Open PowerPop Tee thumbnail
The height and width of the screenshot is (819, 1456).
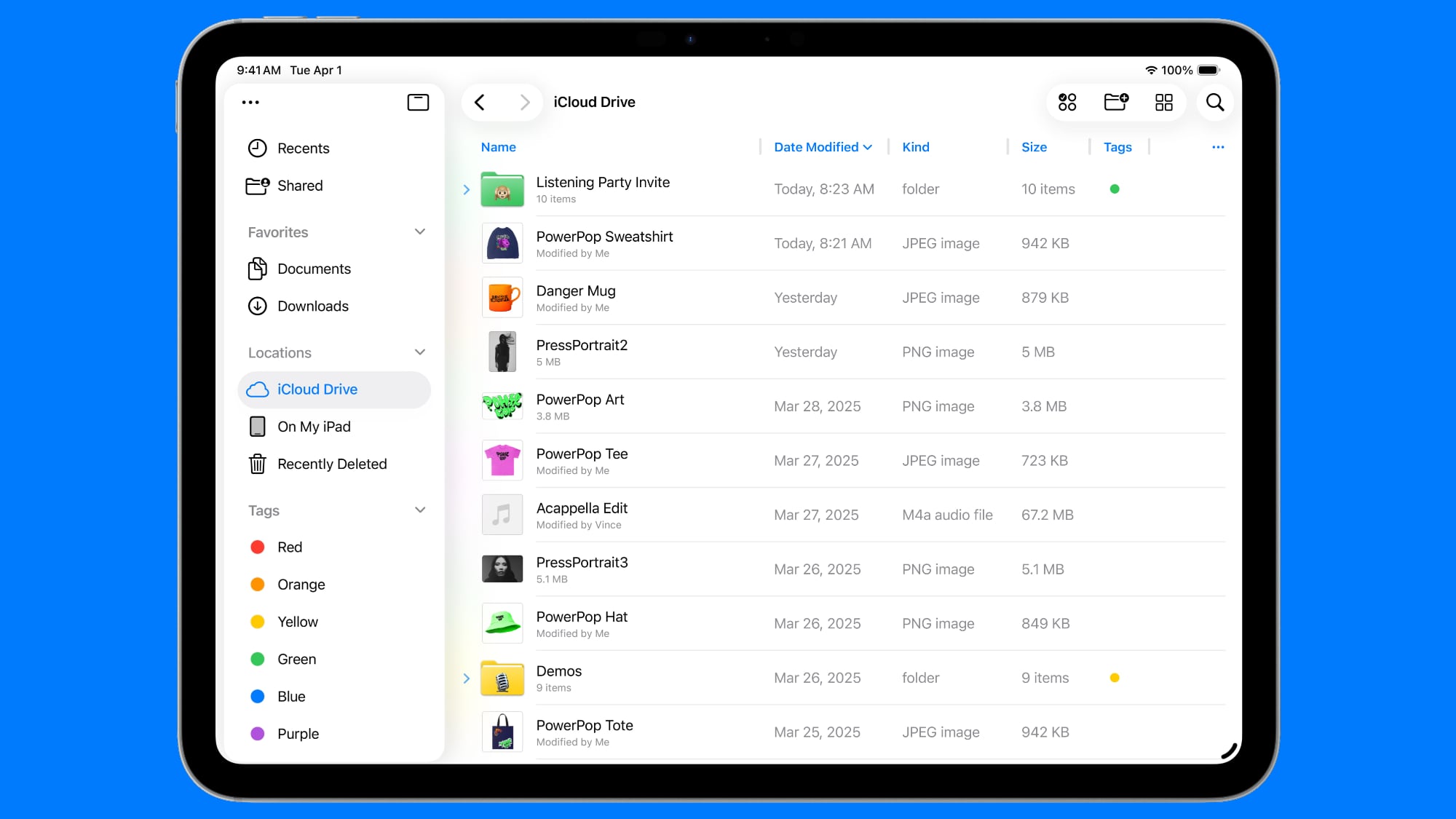tap(502, 461)
